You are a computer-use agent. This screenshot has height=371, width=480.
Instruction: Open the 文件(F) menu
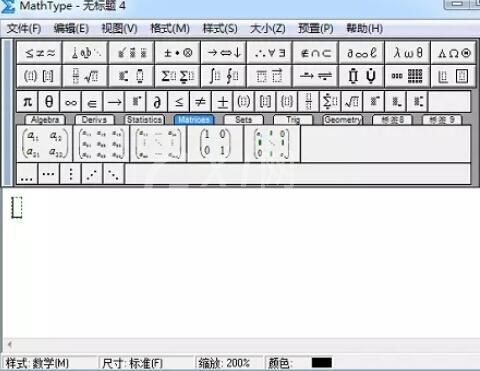click(x=24, y=29)
